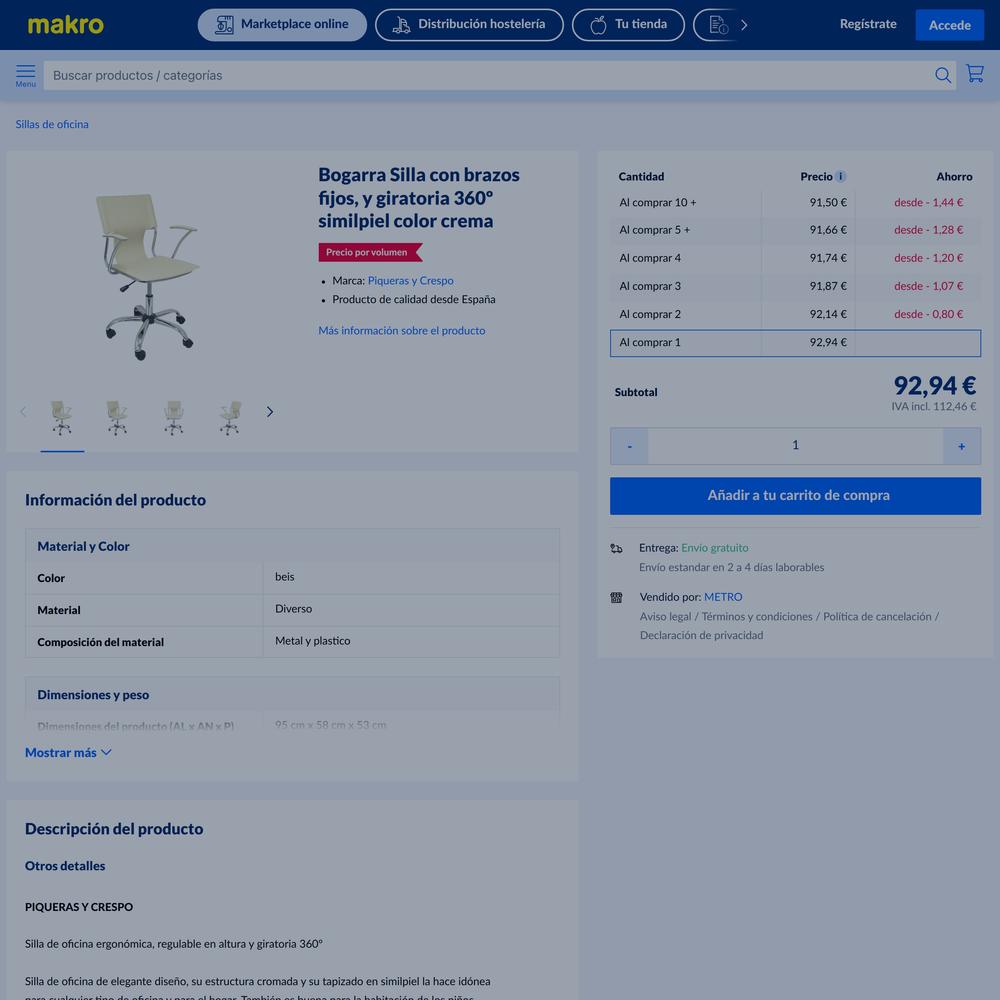Select the Marketplace online tab

point(282,25)
